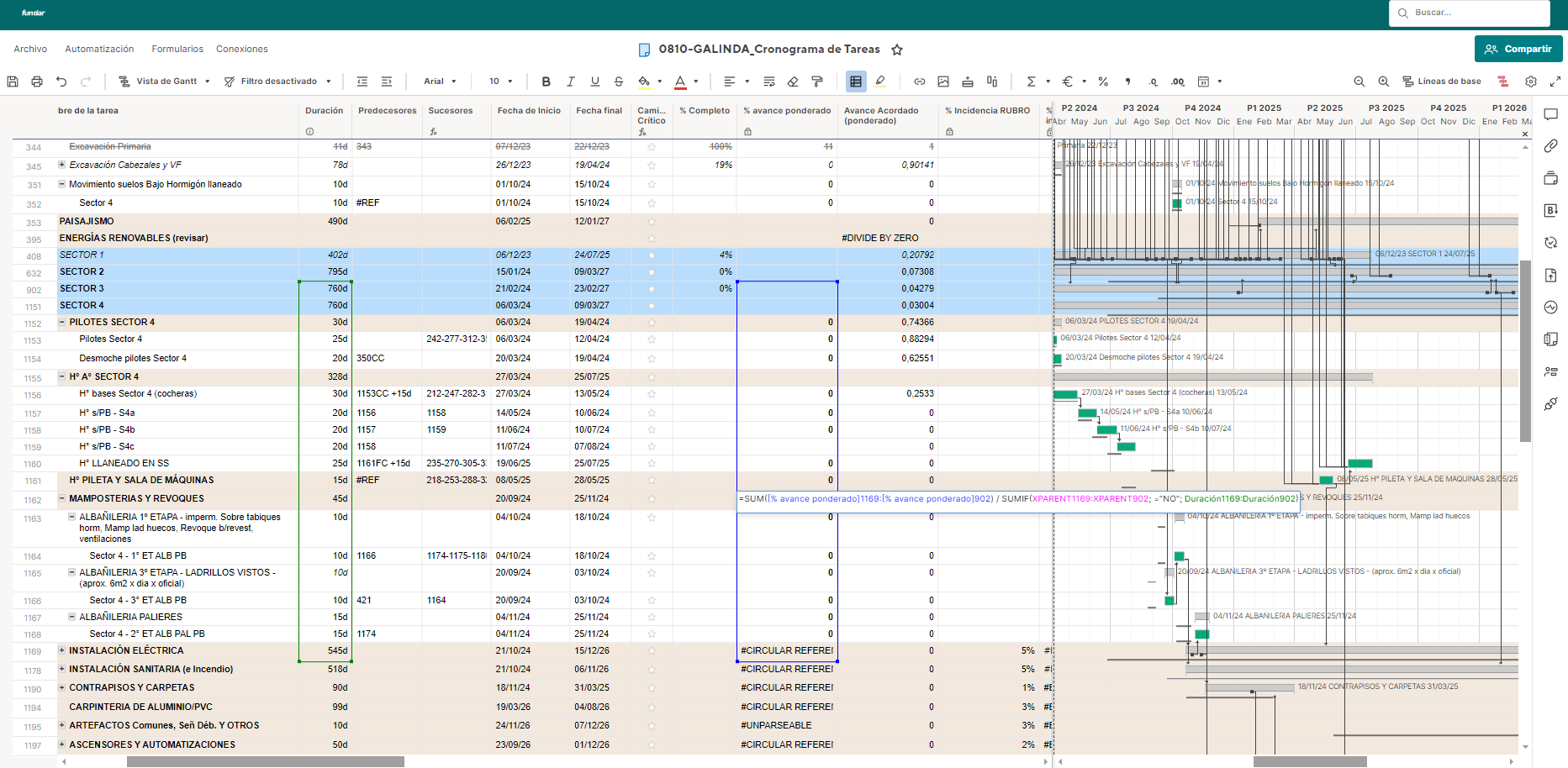Apply bold formatting
Screen dimensions: 1568x768
546,82
